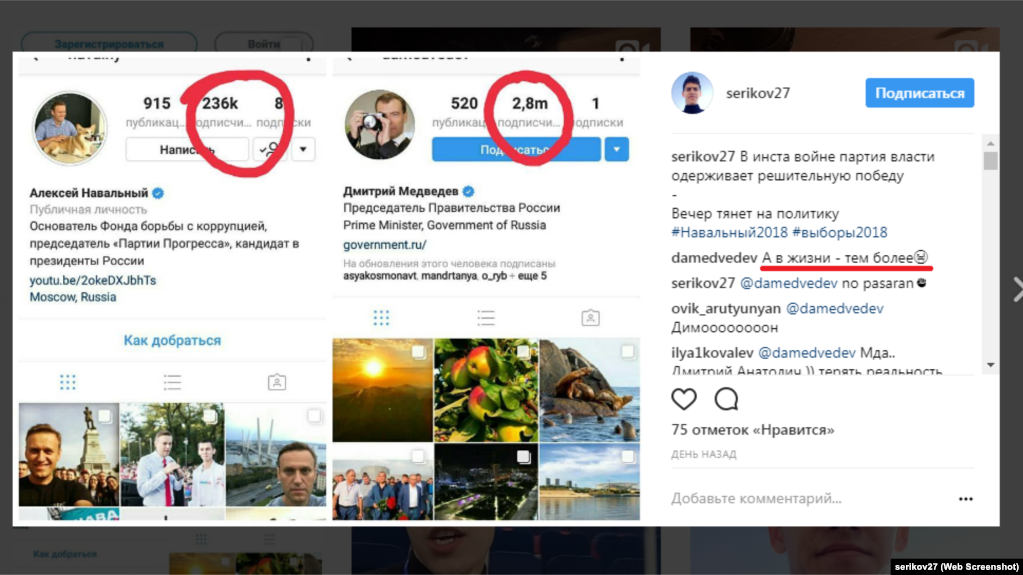Click scroll up arrow in comments
The image size is (1023, 575).
(x=990, y=144)
